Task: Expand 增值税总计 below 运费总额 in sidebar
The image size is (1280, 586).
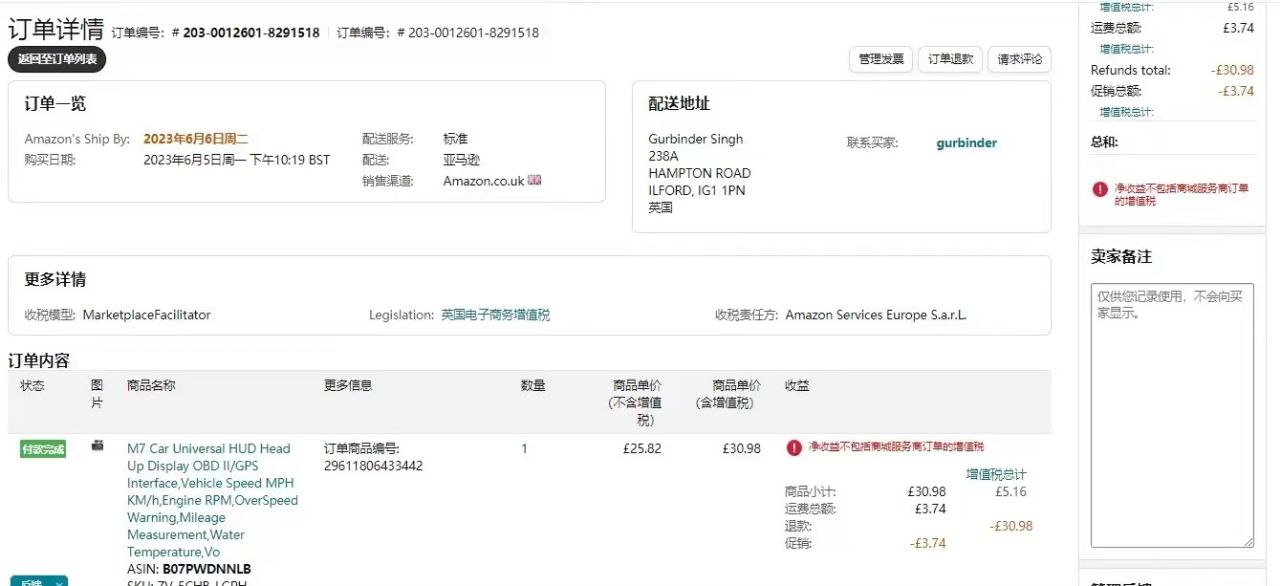Action: [1126, 49]
